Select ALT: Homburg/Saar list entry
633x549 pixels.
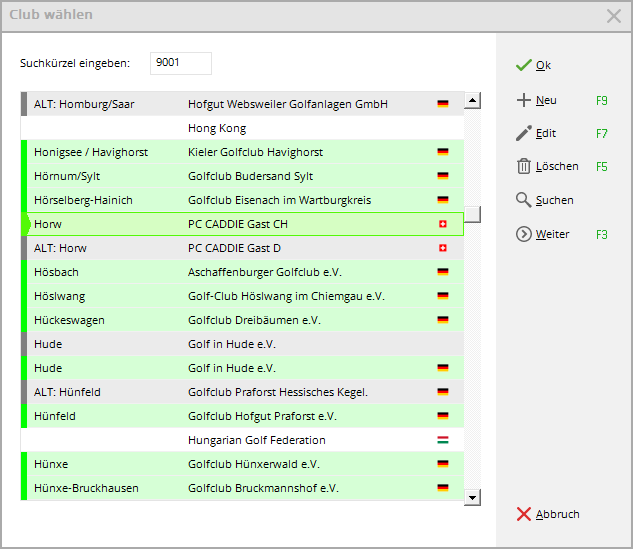click(240, 104)
